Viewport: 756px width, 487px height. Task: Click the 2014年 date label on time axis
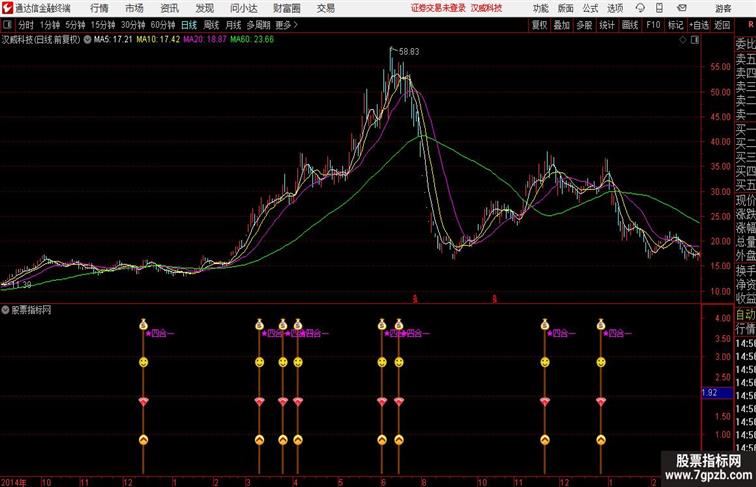(14, 482)
